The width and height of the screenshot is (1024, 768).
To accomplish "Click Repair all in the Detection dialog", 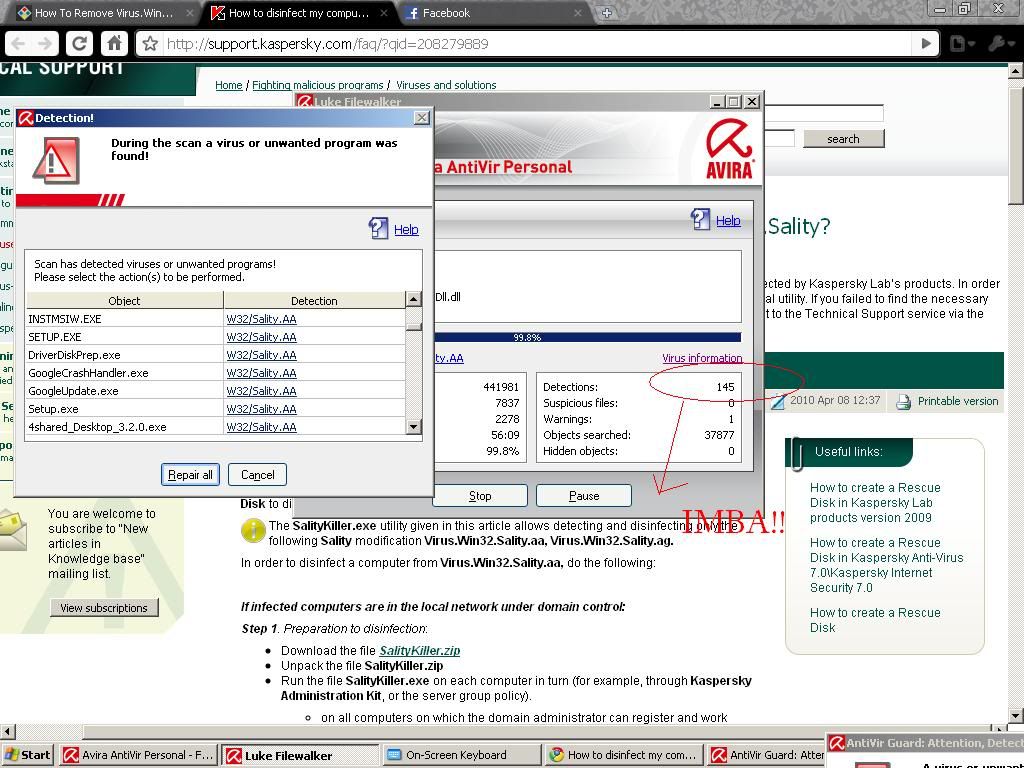I will (x=190, y=475).
